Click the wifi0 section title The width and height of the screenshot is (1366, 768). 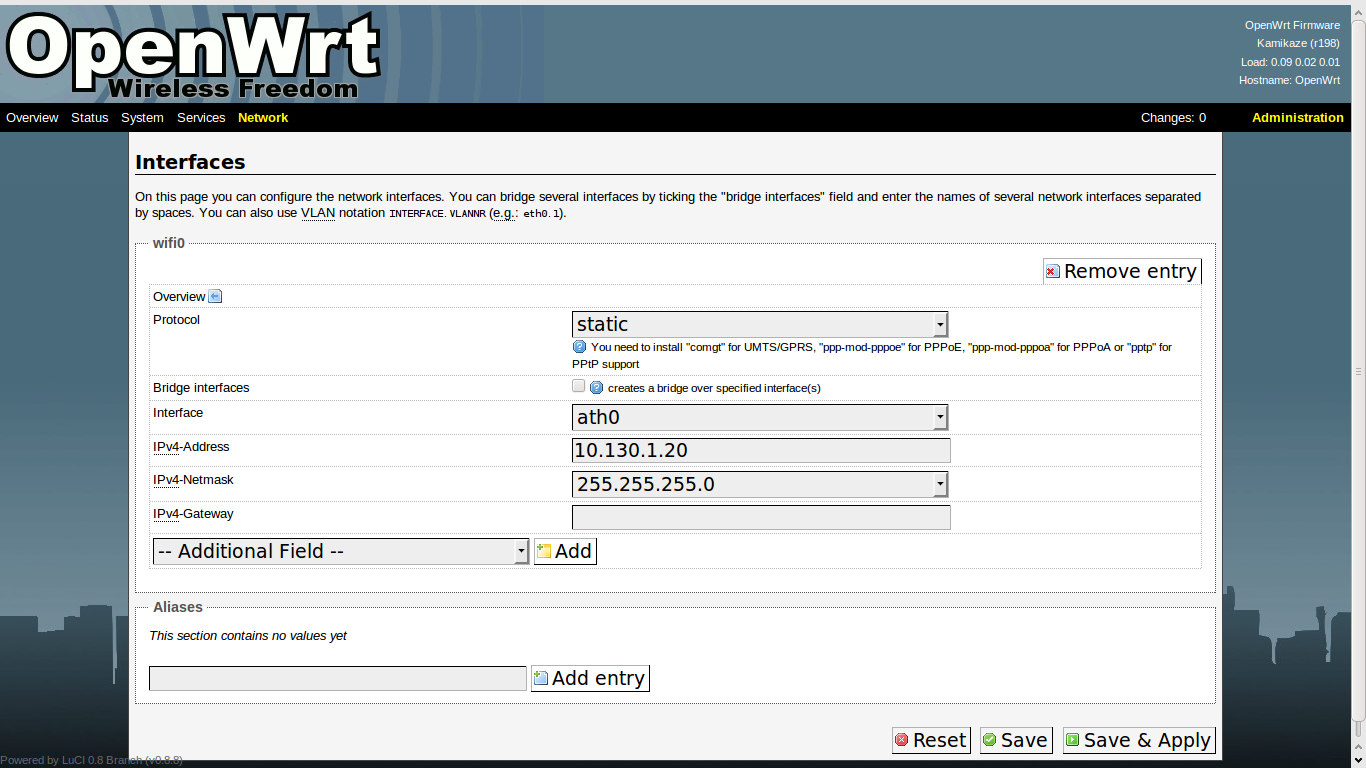pos(168,243)
